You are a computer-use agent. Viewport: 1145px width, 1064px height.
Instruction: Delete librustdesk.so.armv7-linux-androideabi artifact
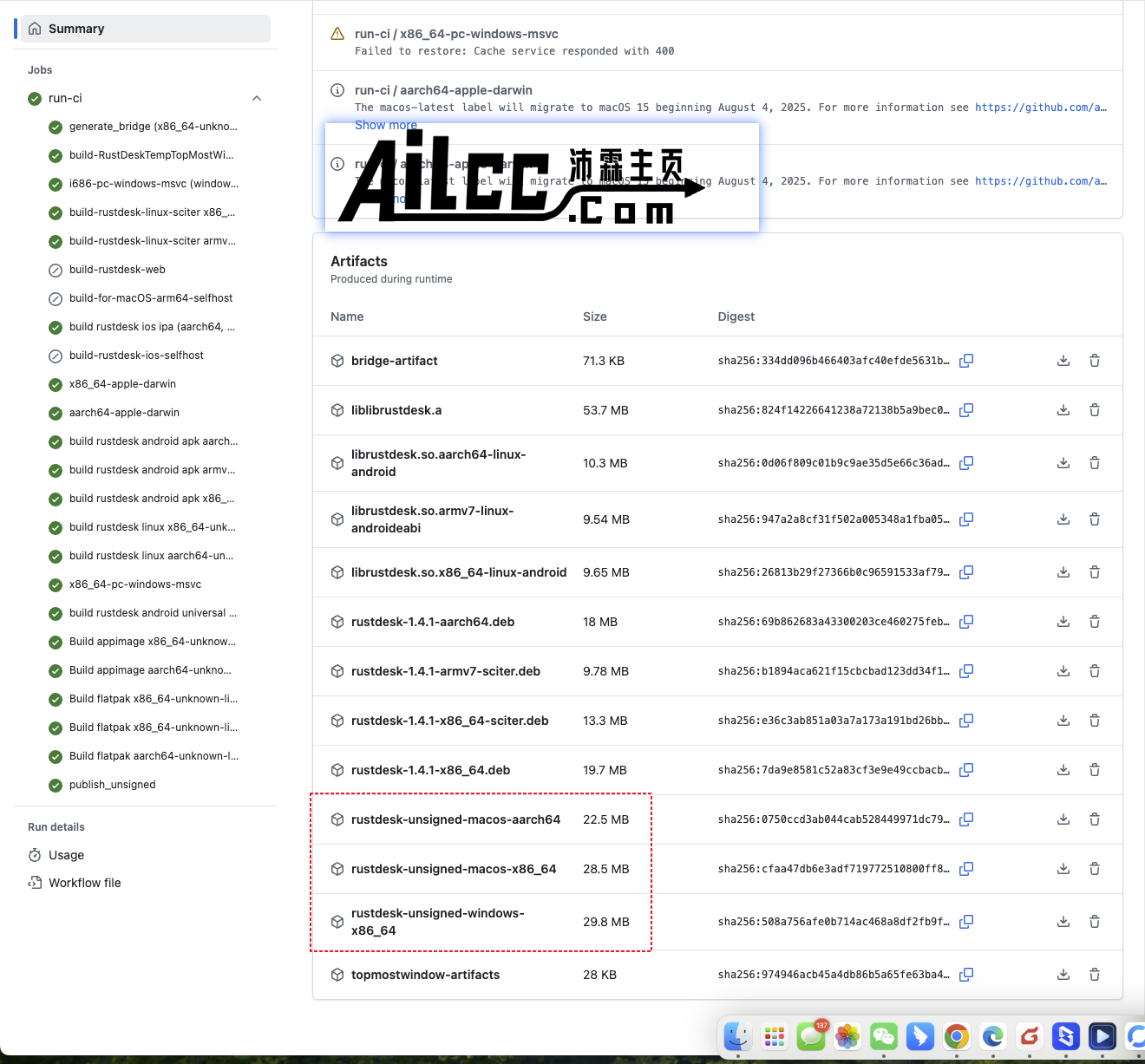click(1095, 519)
